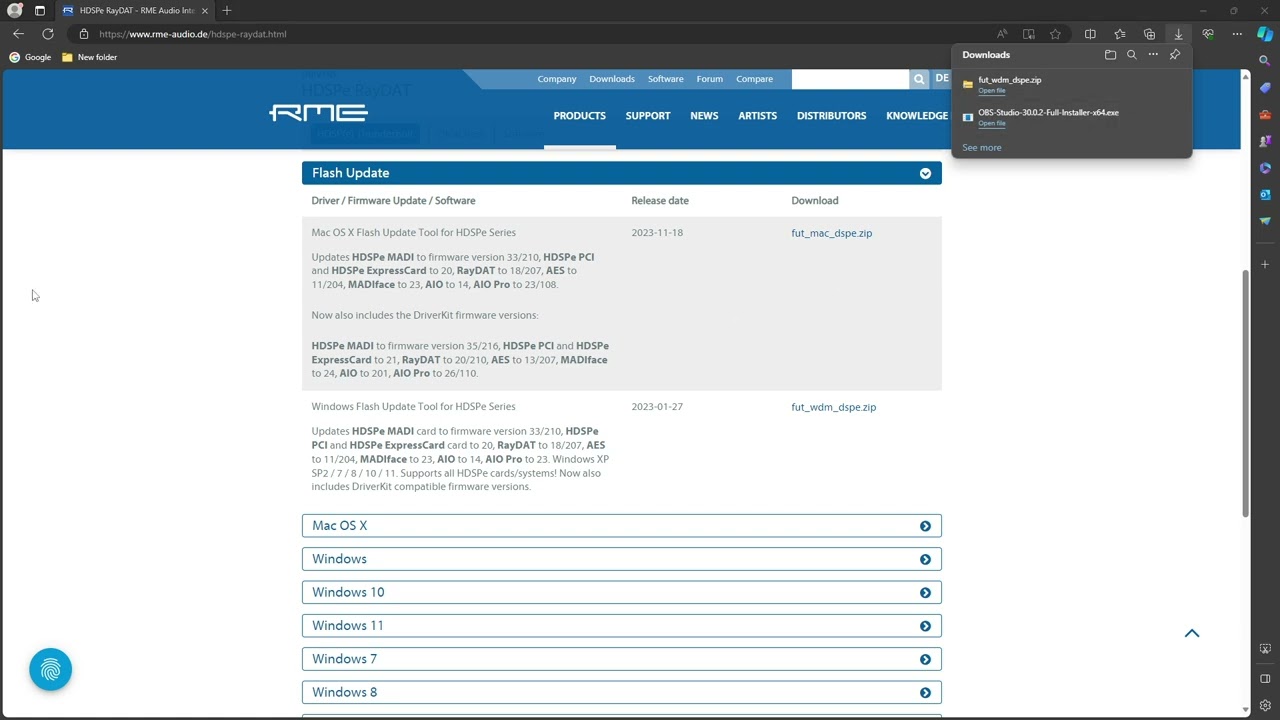Click the RME logo
Screen dimensions: 1280x720
(x=319, y=113)
